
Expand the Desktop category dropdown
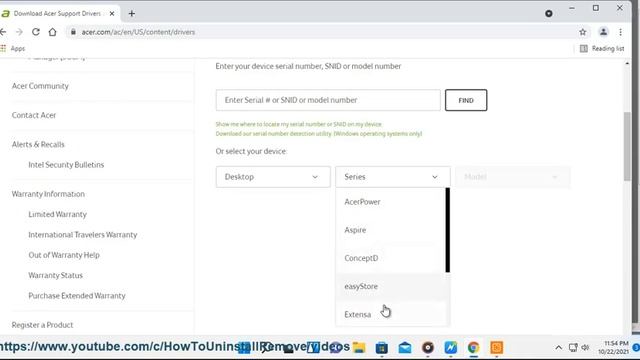[x=273, y=177]
